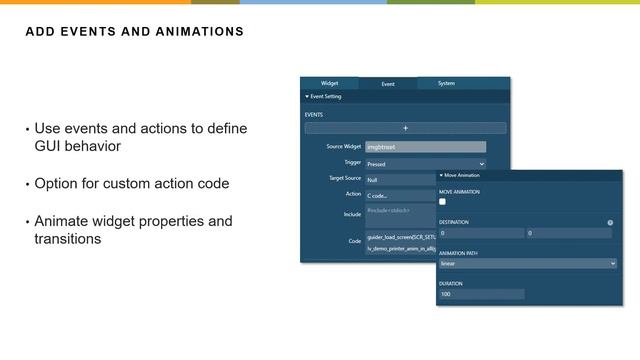Click the Destination info icon
The width and height of the screenshot is (640, 360).
pyautogui.click(x=610, y=223)
